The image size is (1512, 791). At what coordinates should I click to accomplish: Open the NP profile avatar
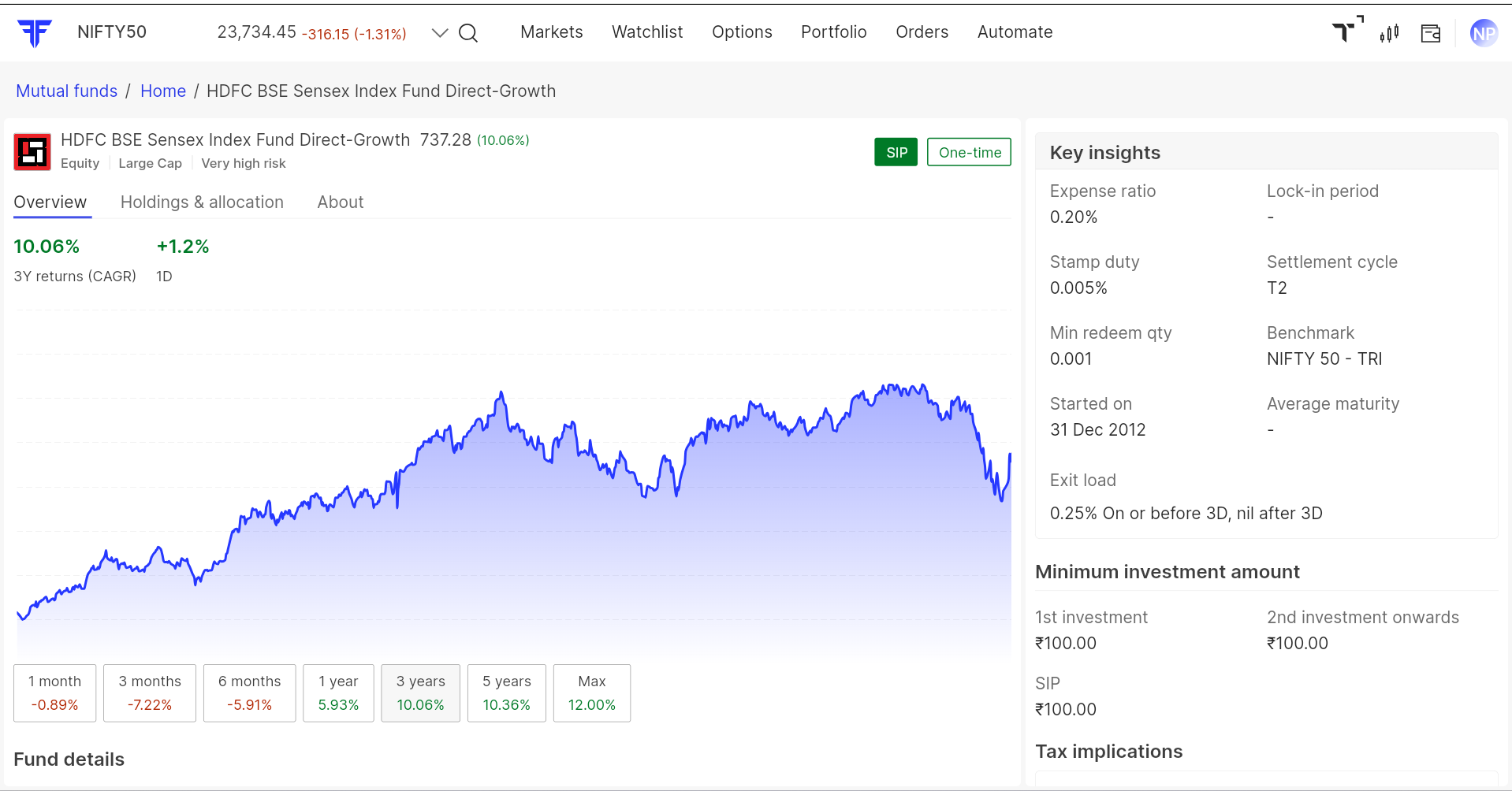click(x=1483, y=33)
